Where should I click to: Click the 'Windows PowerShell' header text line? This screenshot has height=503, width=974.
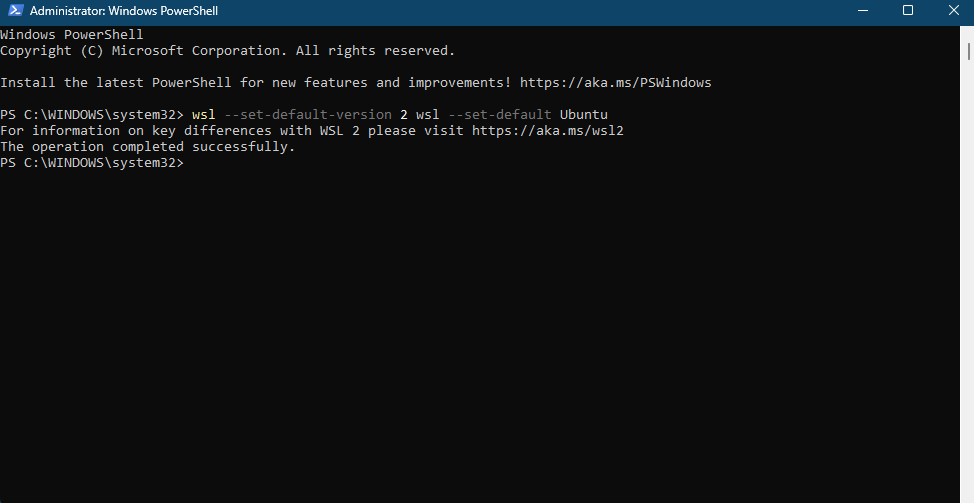coord(71,35)
